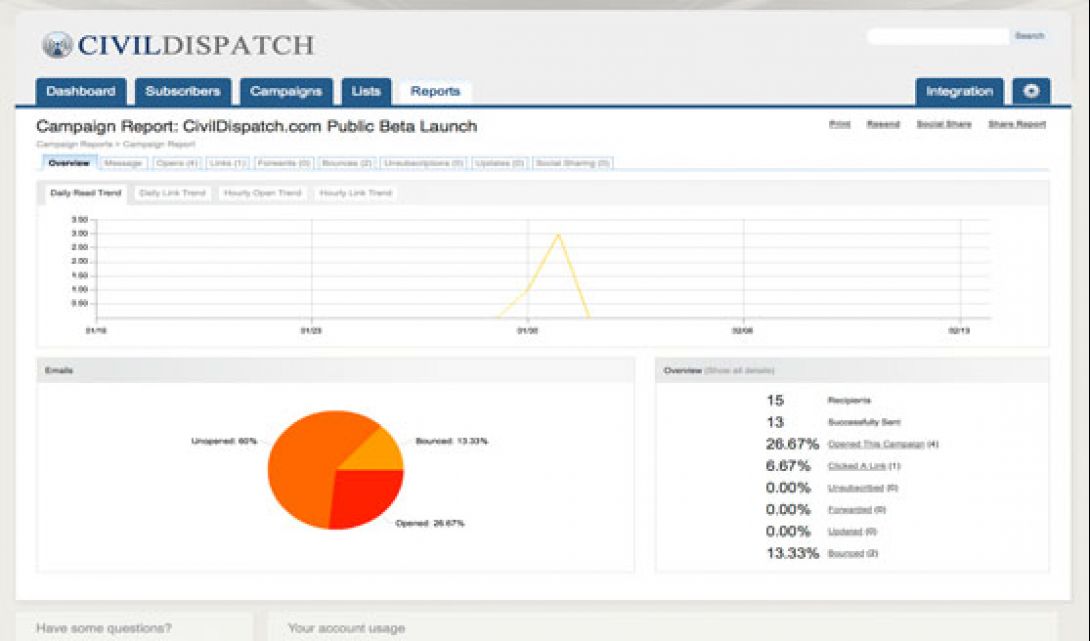Image resolution: width=1090 pixels, height=641 pixels.
Task: Click the "Your account usage" heading
Action: pyautogui.click(x=346, y=628)
